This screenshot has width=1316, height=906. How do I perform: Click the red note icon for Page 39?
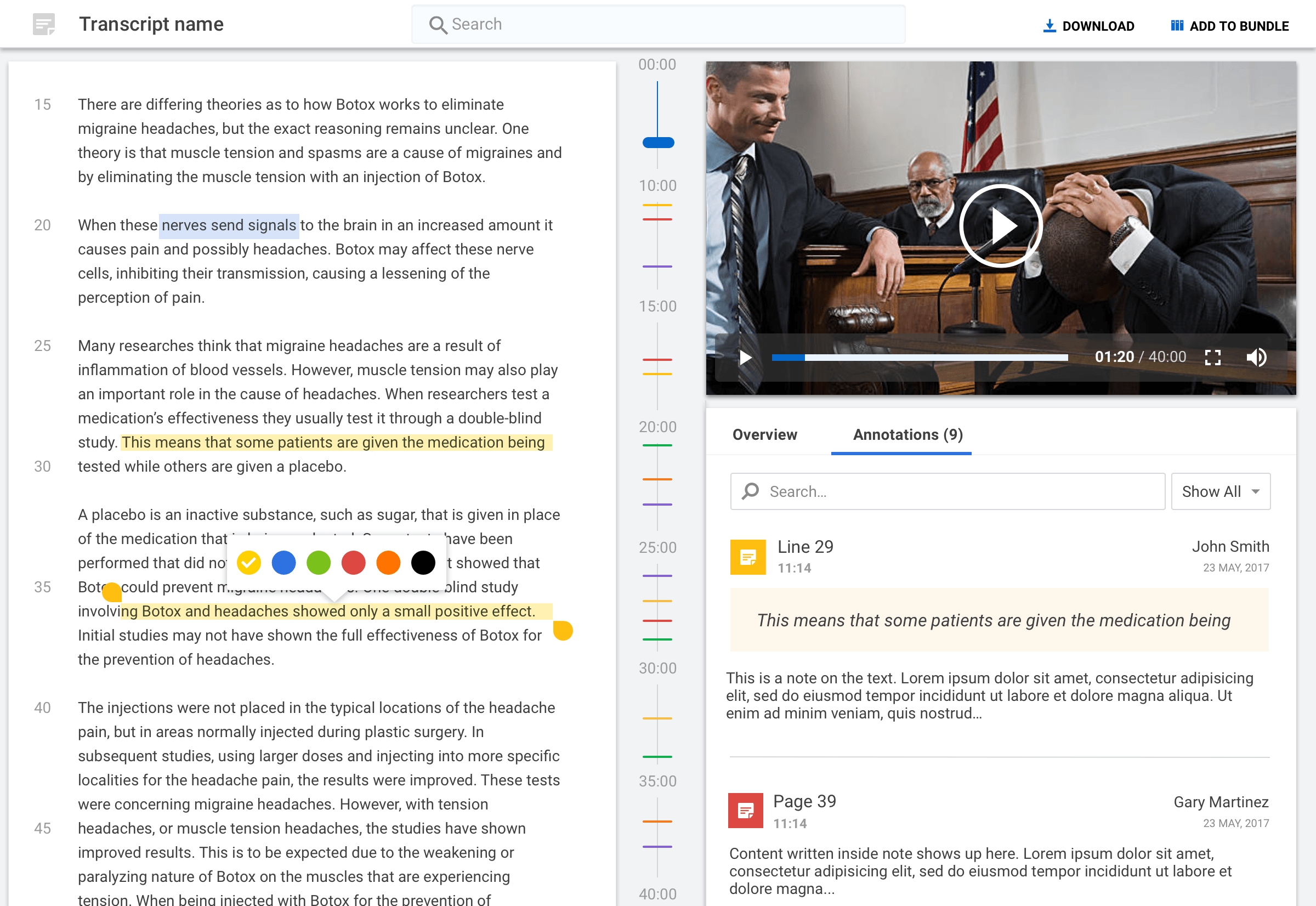pos(745,811)
